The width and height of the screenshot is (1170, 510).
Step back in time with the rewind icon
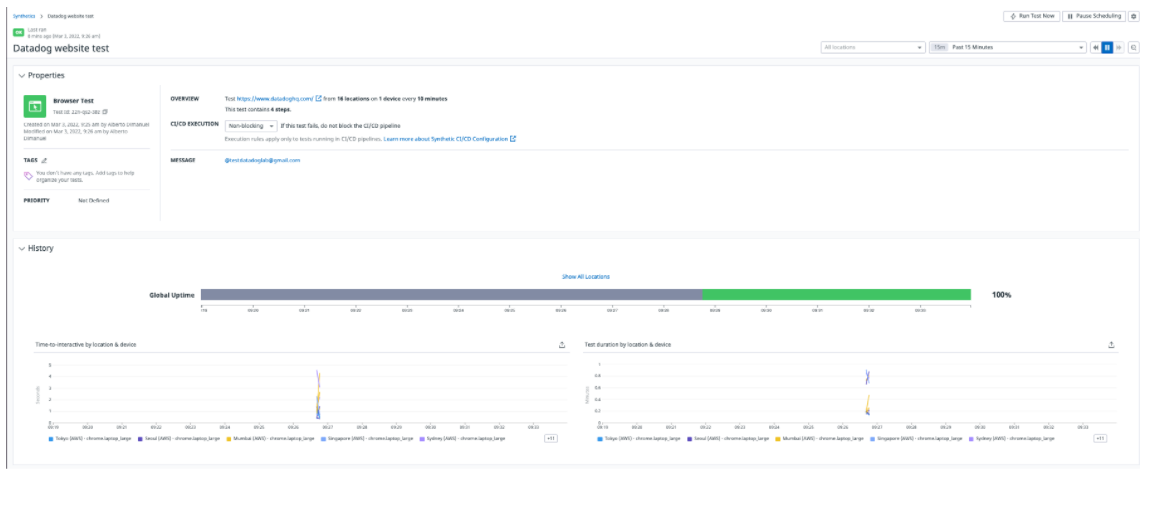tap(1095, 47)
